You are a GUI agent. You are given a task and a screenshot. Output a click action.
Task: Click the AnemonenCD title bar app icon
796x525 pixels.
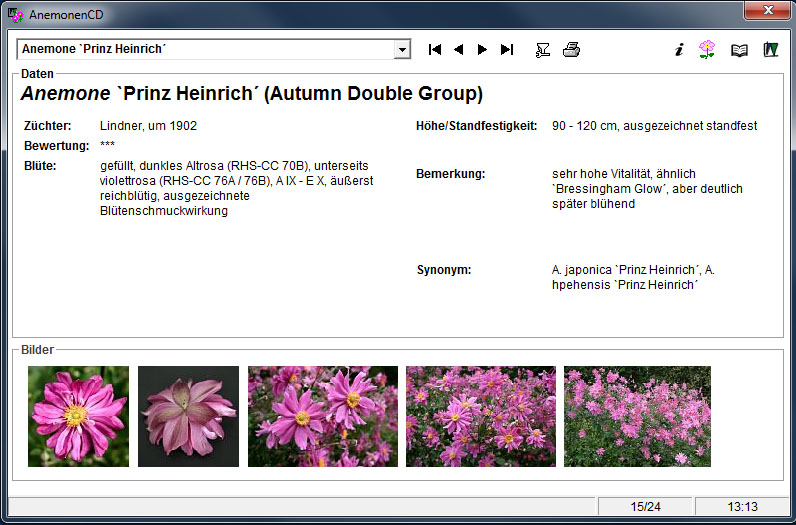coord(16,14)
